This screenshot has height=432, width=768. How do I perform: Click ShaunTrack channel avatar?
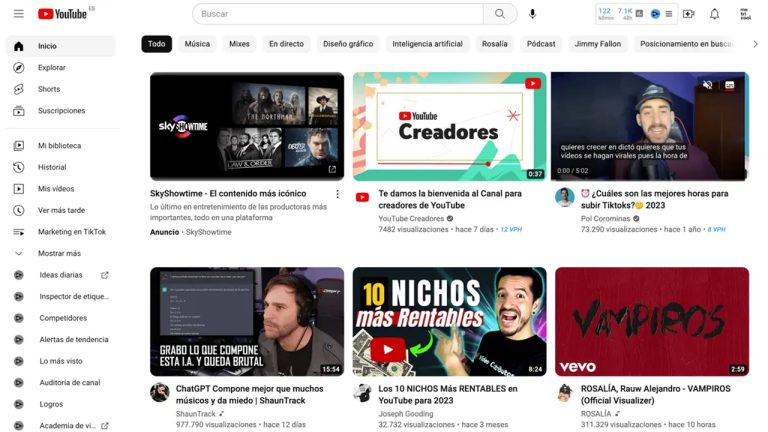point(160,393)
